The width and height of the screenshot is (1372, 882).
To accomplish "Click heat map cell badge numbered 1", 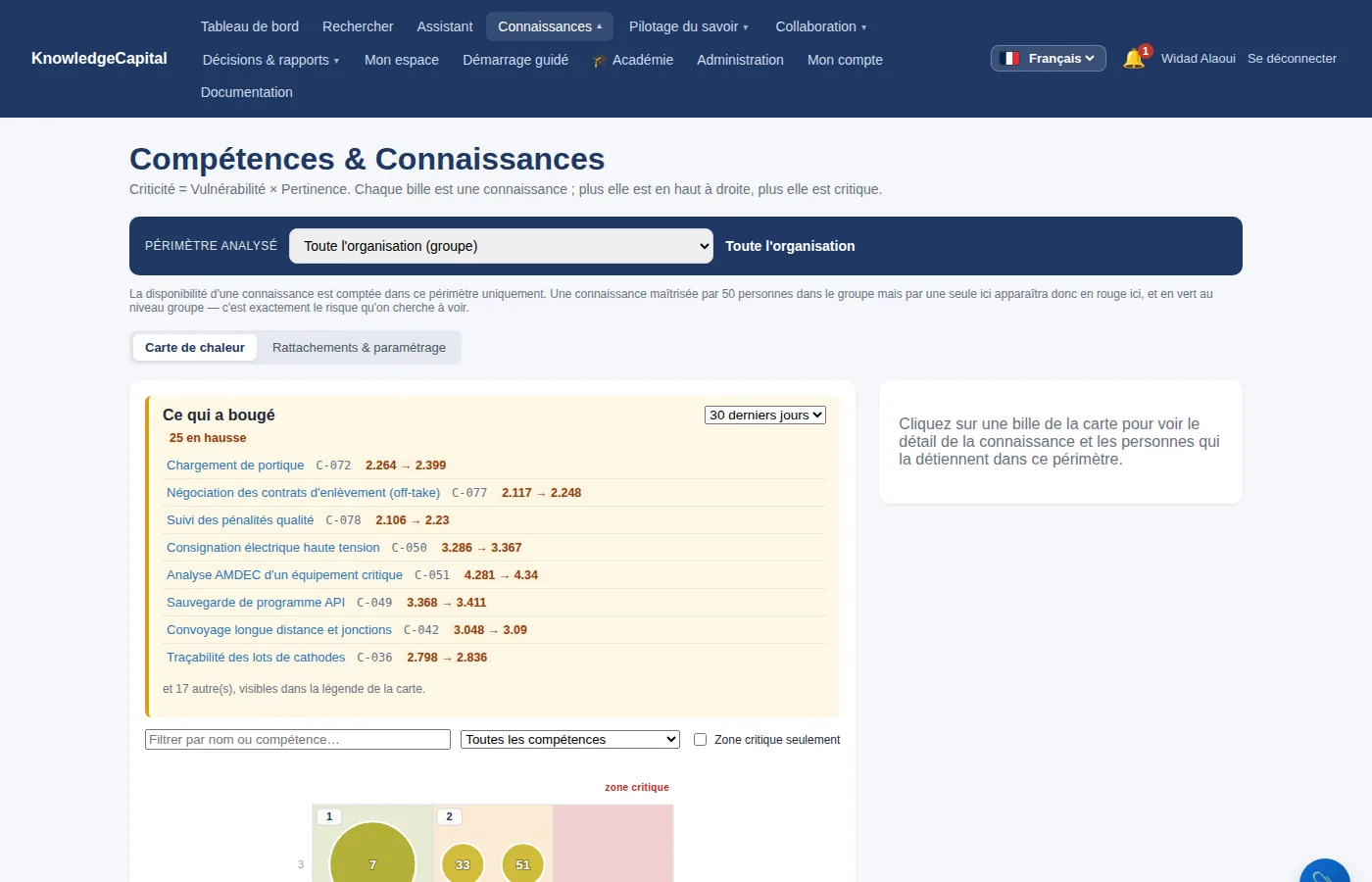I will (x=329, y=816).
